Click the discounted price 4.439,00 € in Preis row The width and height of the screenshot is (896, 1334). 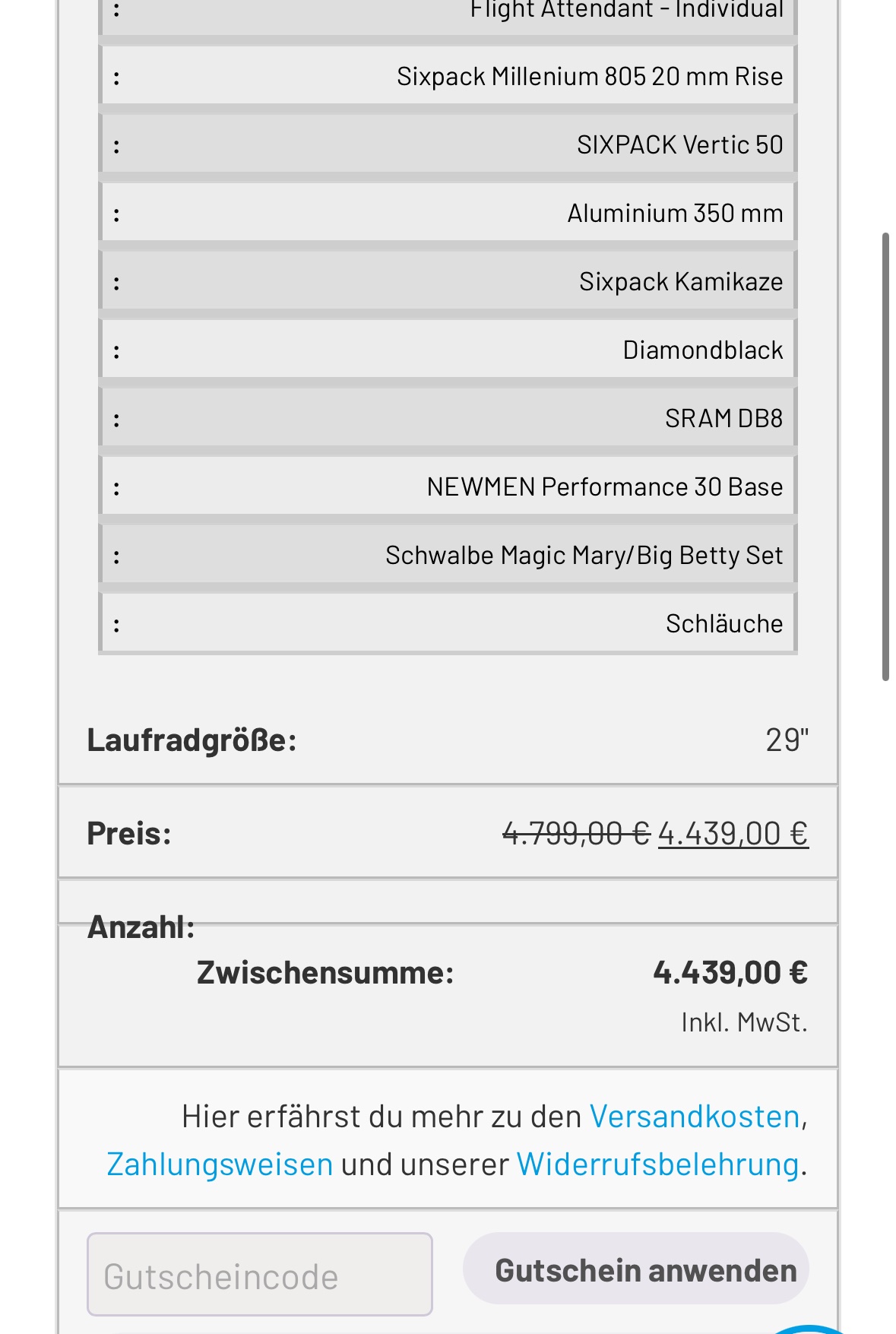(x=733, y=834)
